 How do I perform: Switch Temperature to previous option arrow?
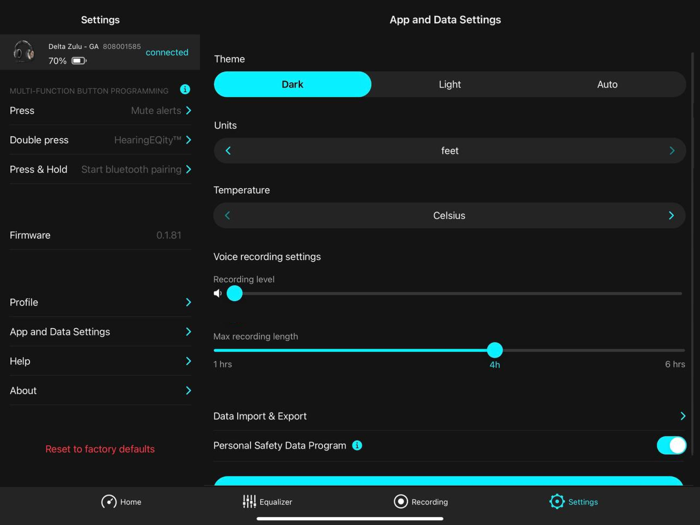click(x=228, y=216)
